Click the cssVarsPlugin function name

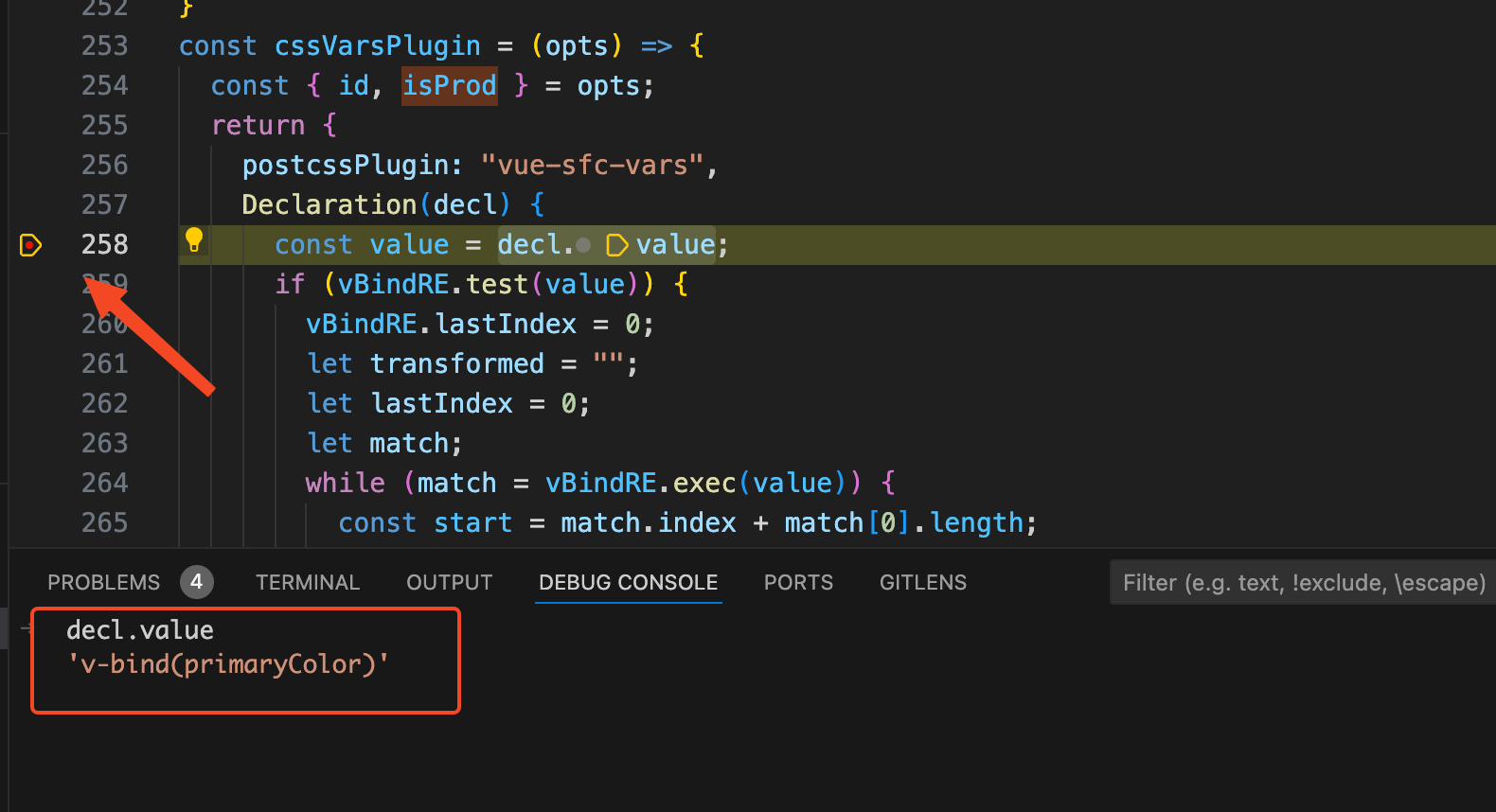point(377,45)
